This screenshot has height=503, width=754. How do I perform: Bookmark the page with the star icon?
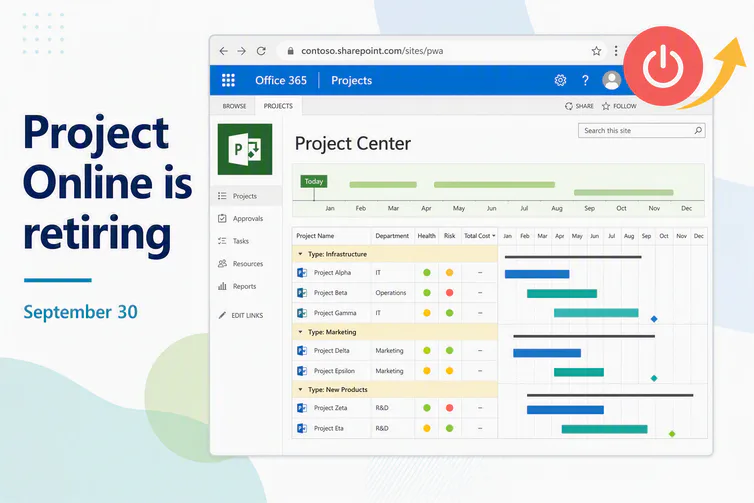pyautogui.click(x=596, y=51)
